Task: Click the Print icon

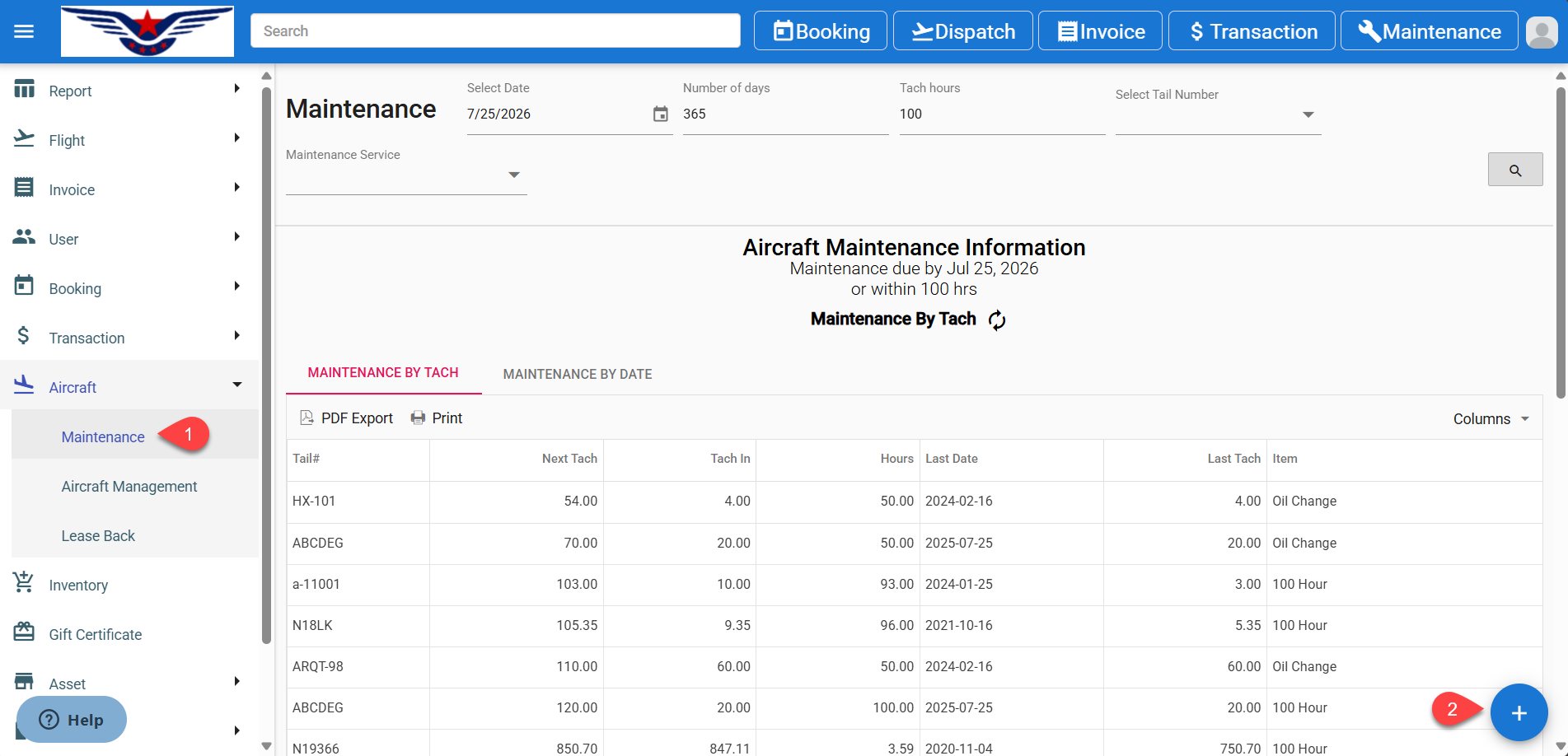Action: [x=418, y=418]
